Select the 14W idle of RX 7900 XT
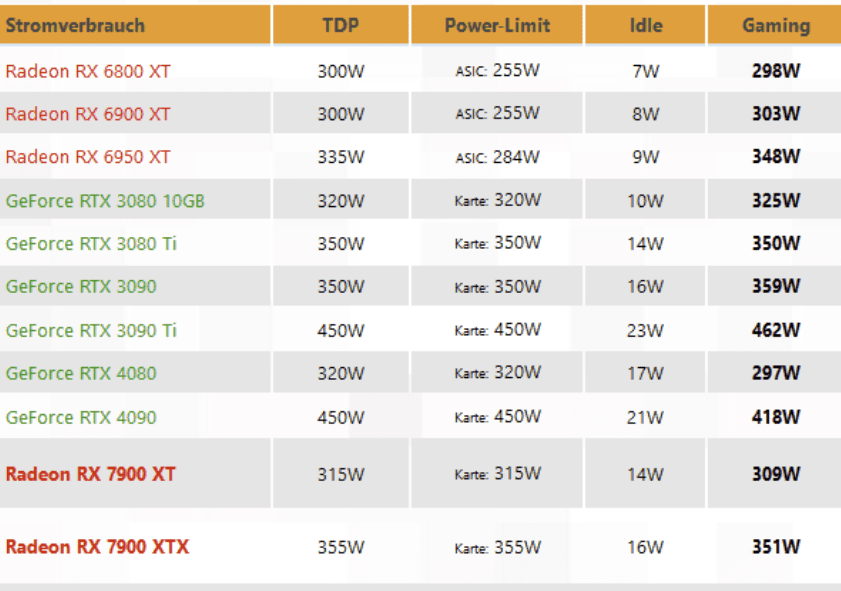The height and width of the screenshot is (591, 841). [646, 474]
